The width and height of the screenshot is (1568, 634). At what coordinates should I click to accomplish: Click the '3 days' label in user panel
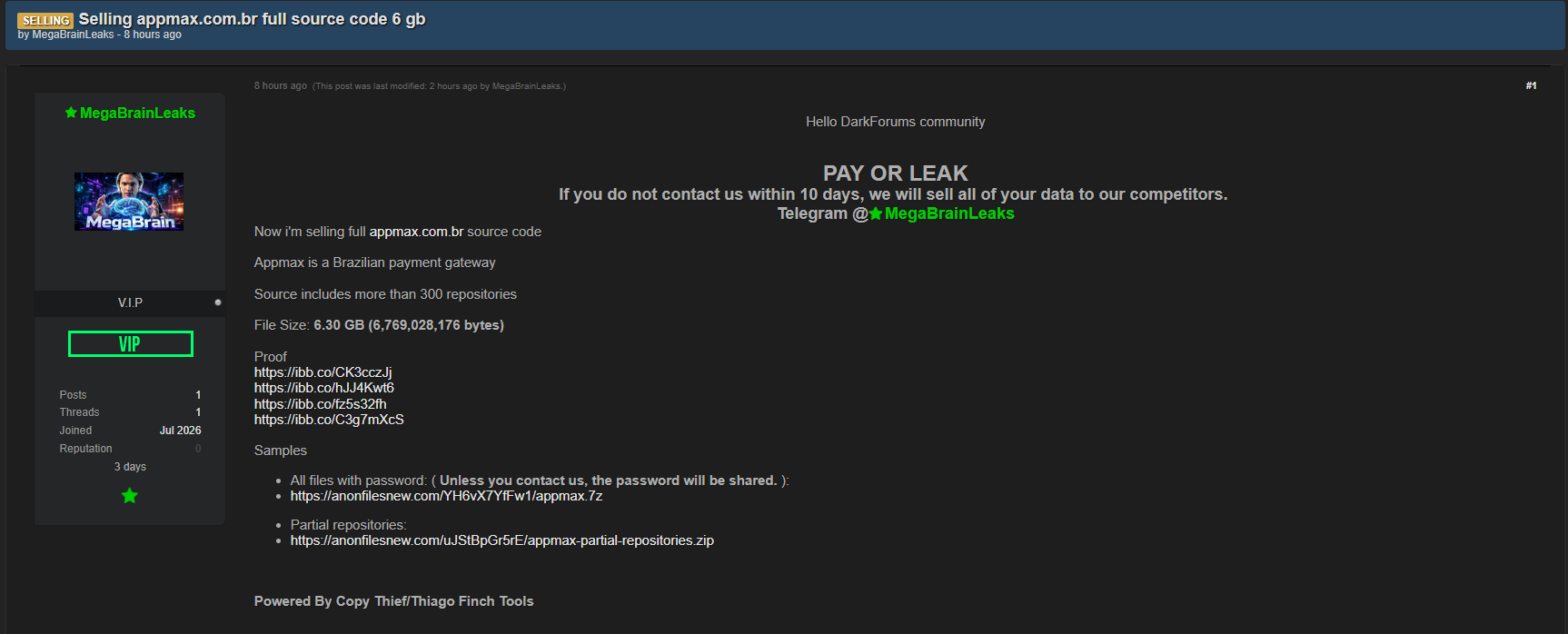[130, 467]
